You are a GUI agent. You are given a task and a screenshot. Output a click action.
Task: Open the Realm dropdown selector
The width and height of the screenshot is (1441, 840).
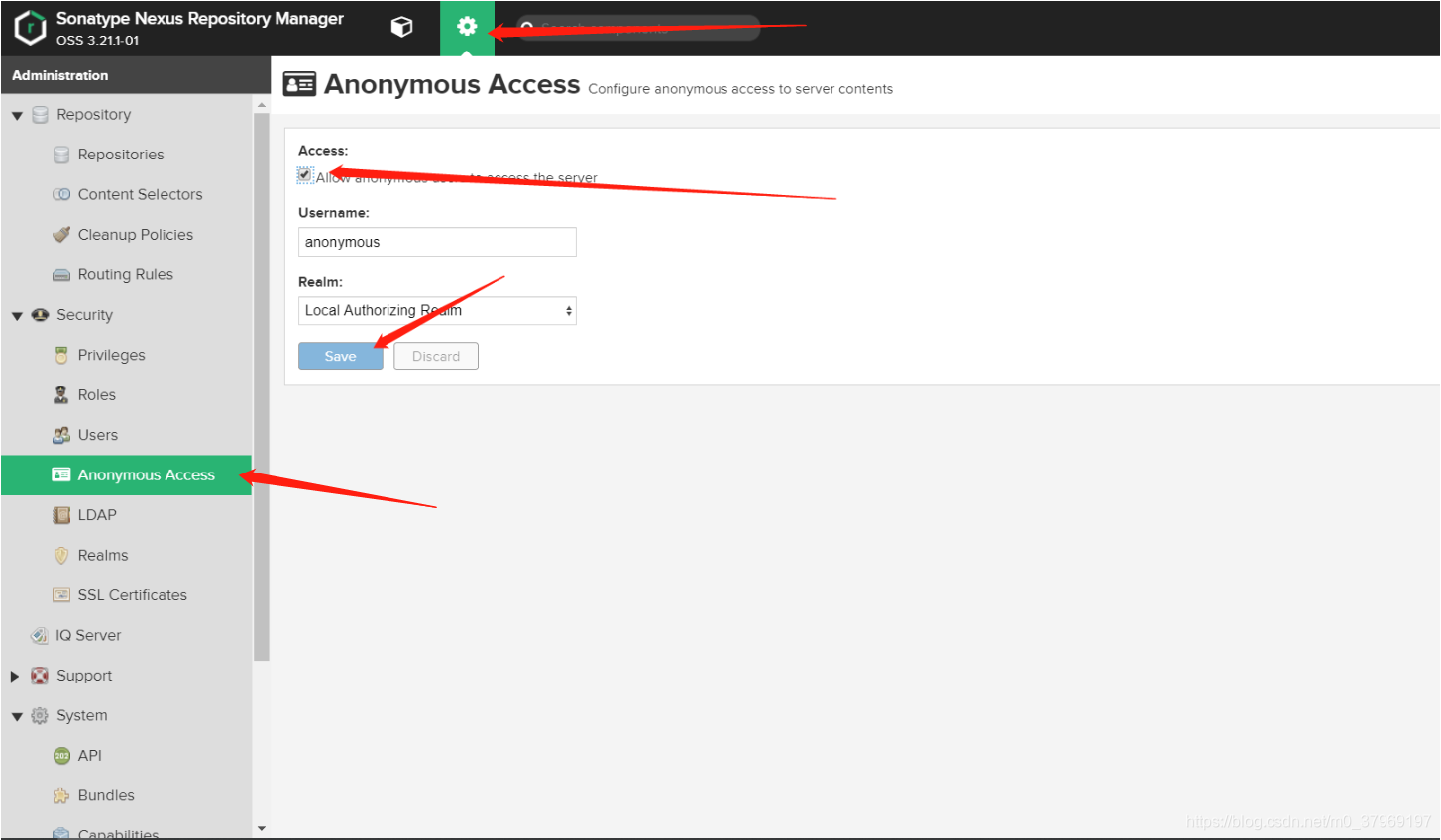point(437,311)
